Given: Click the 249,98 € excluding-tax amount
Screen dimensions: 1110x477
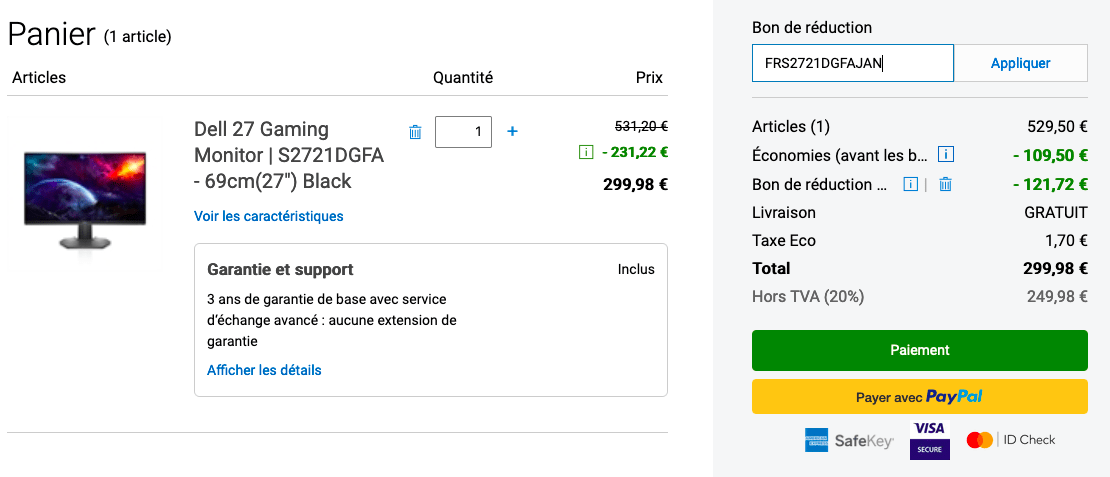Looking at the screenshot, I should 1058,297.
